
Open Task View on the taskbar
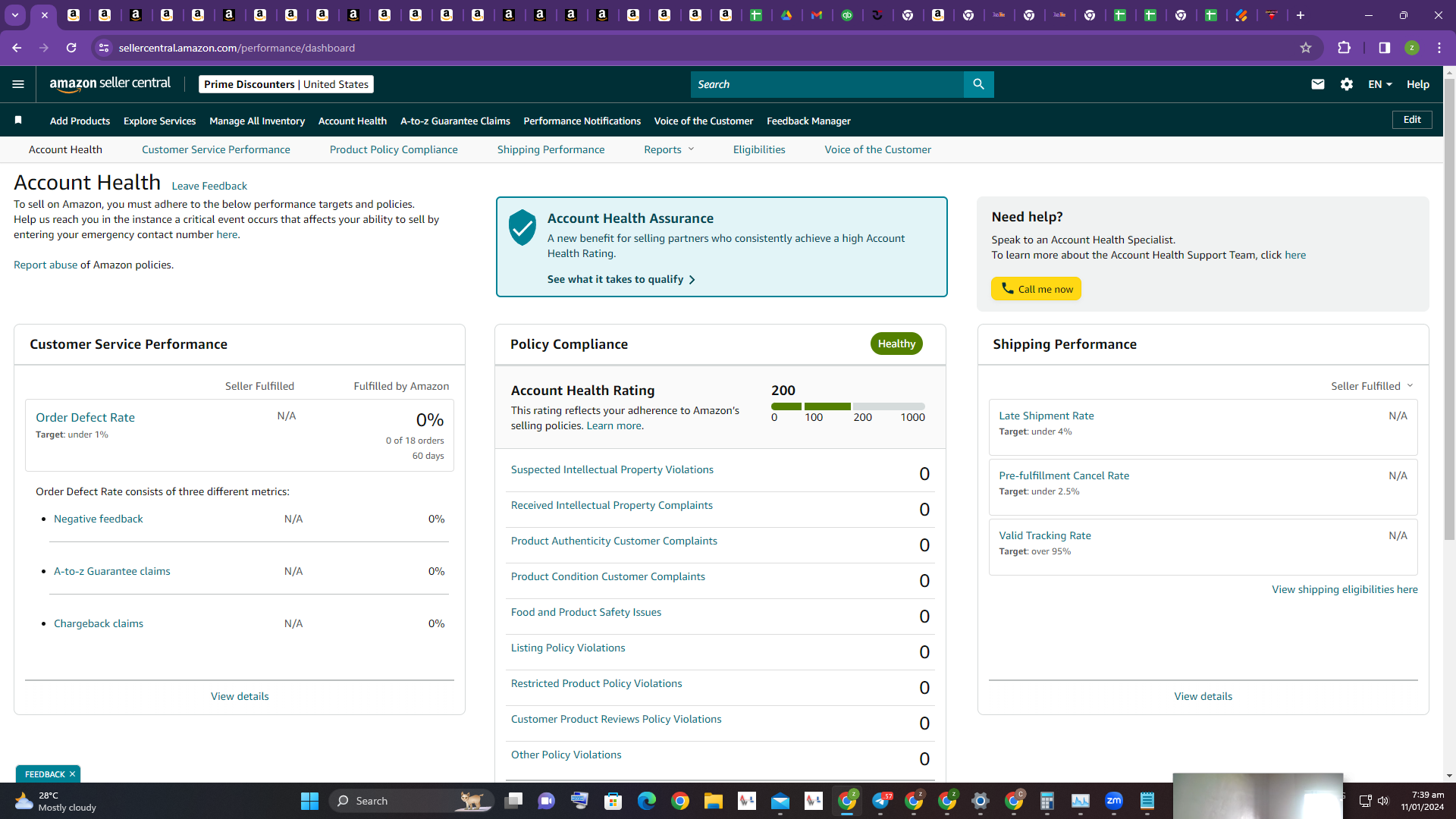(513, 801)
